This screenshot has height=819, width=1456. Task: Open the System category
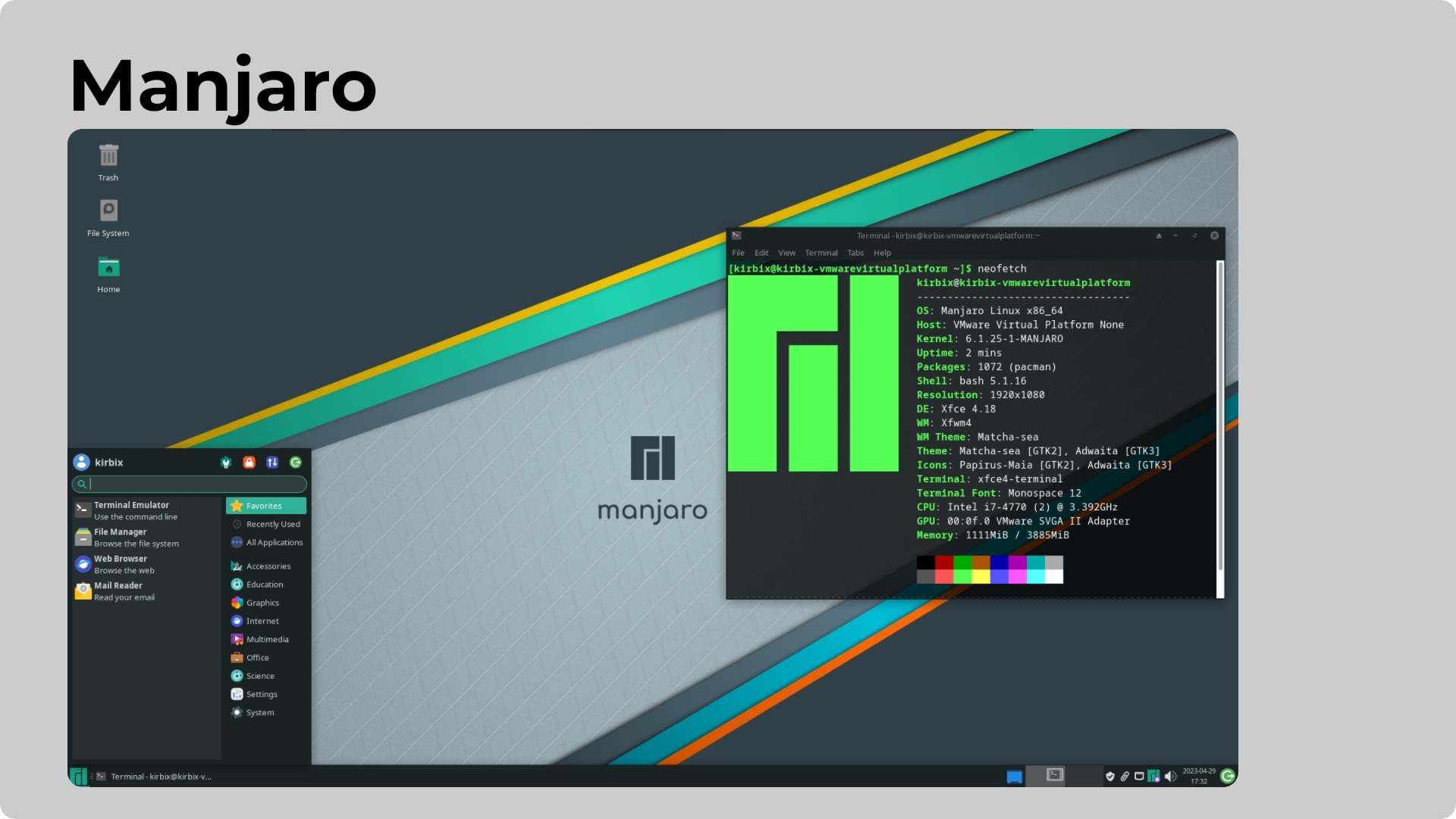266,712
